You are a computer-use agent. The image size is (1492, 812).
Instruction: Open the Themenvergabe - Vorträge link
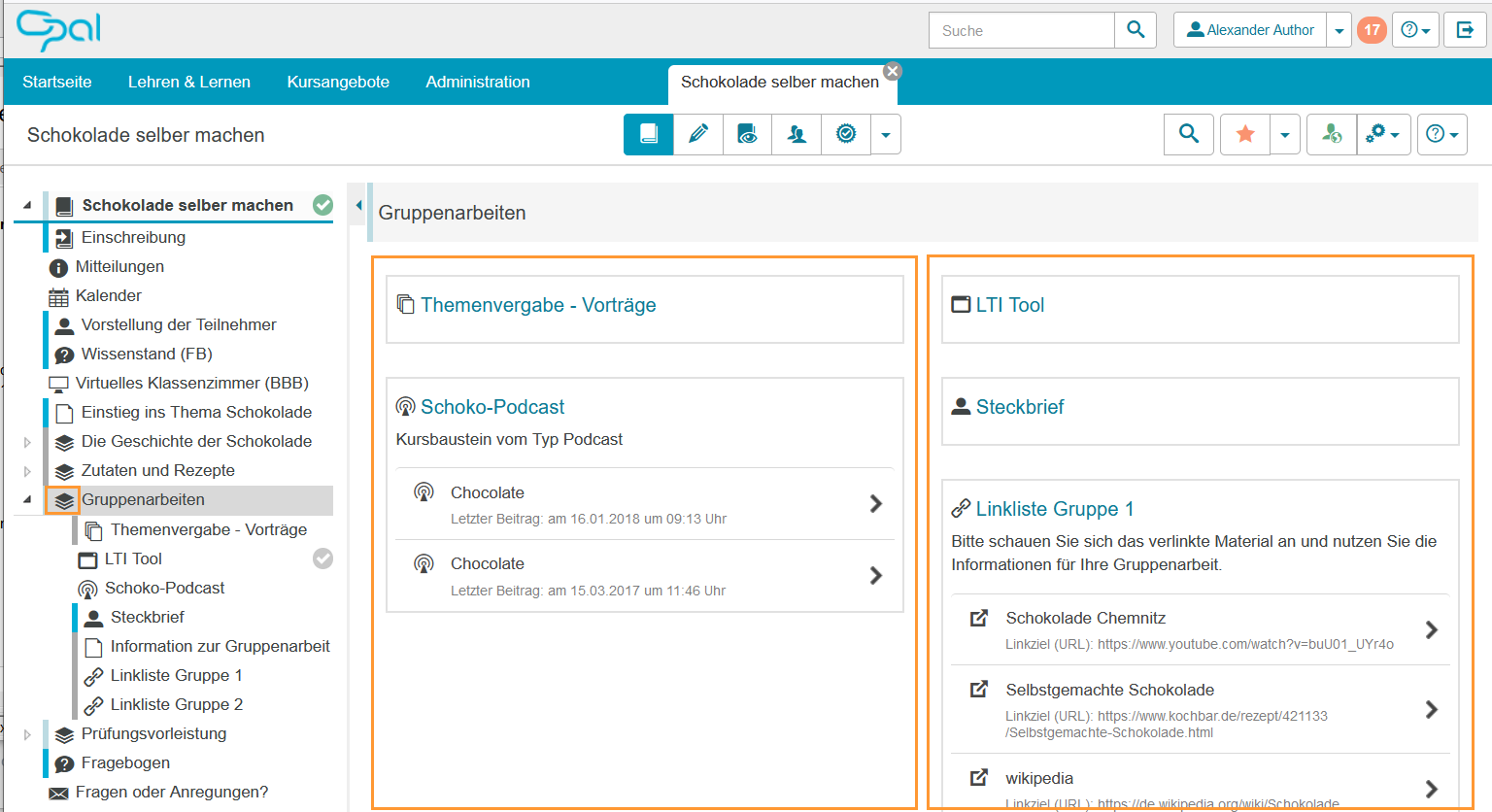pyautogui.click(x=538, y=305)
